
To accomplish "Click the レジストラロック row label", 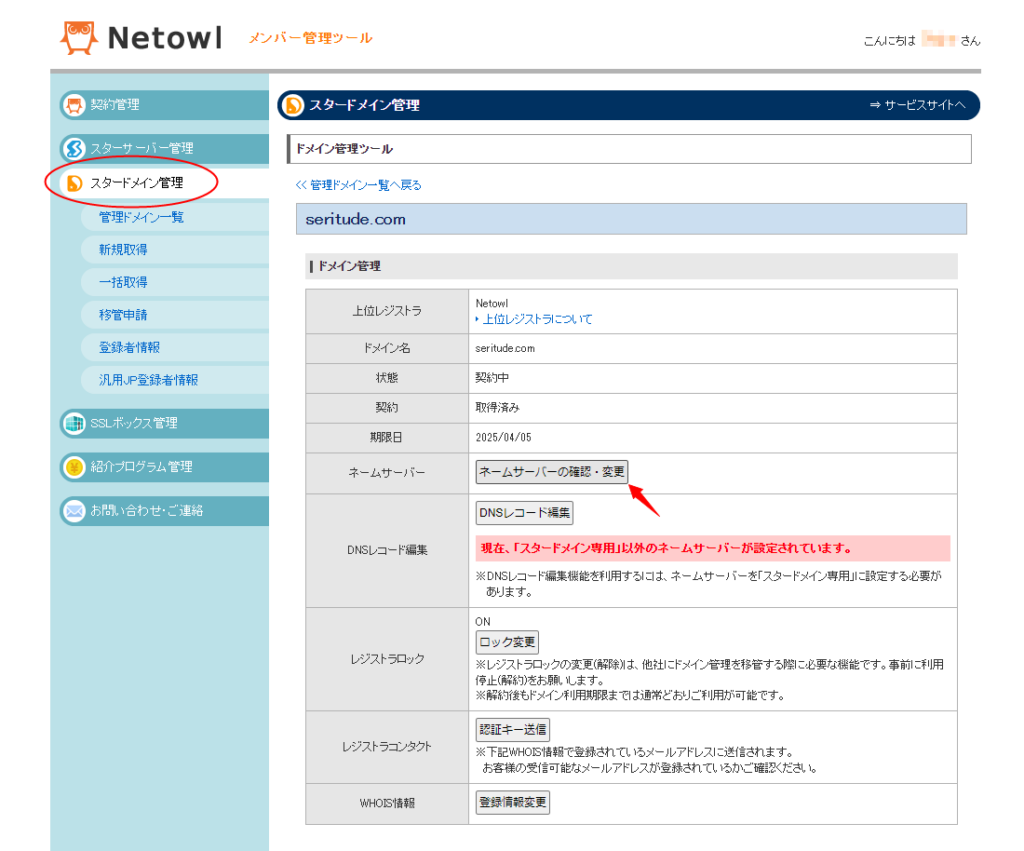I will [x=387, y=659].
